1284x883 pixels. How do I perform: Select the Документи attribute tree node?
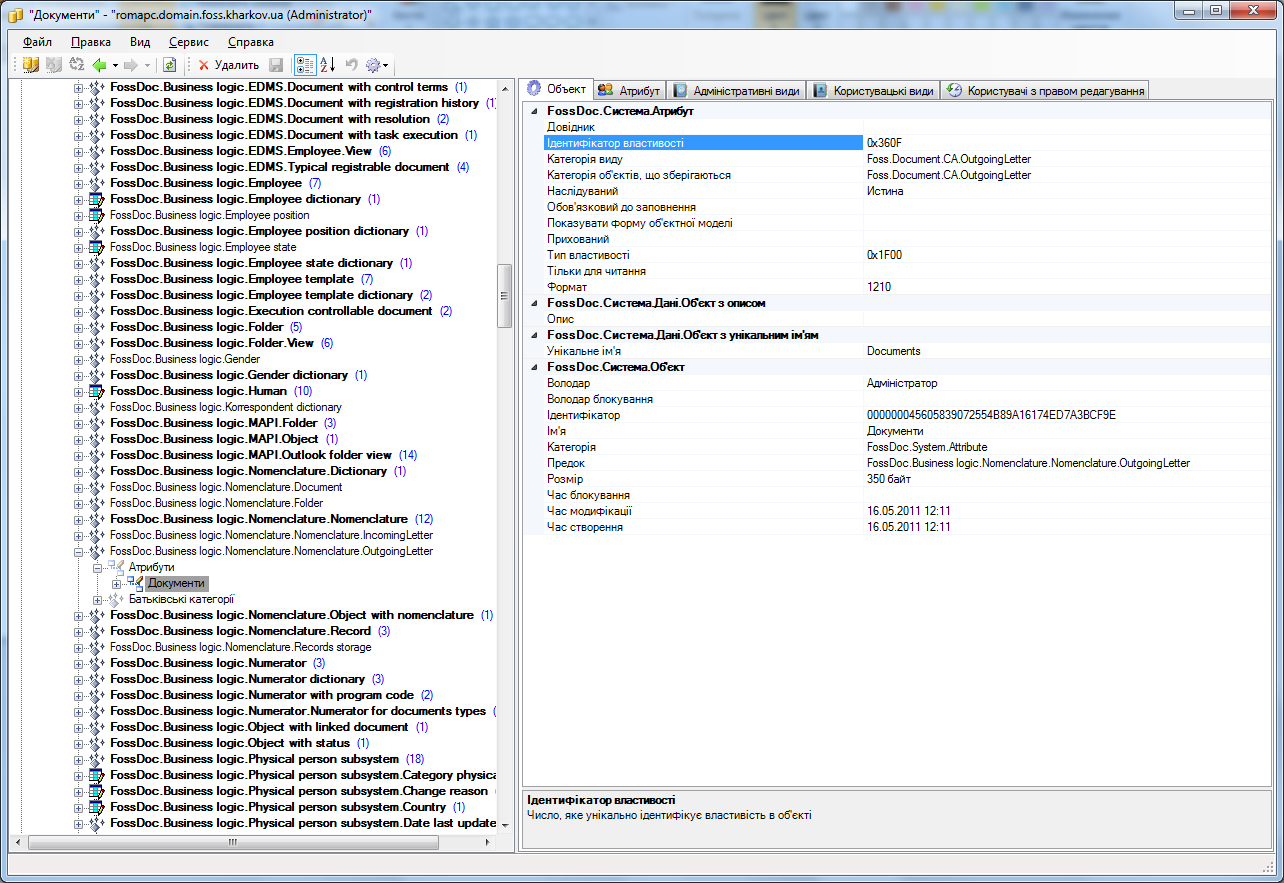[x=176, y=583]
